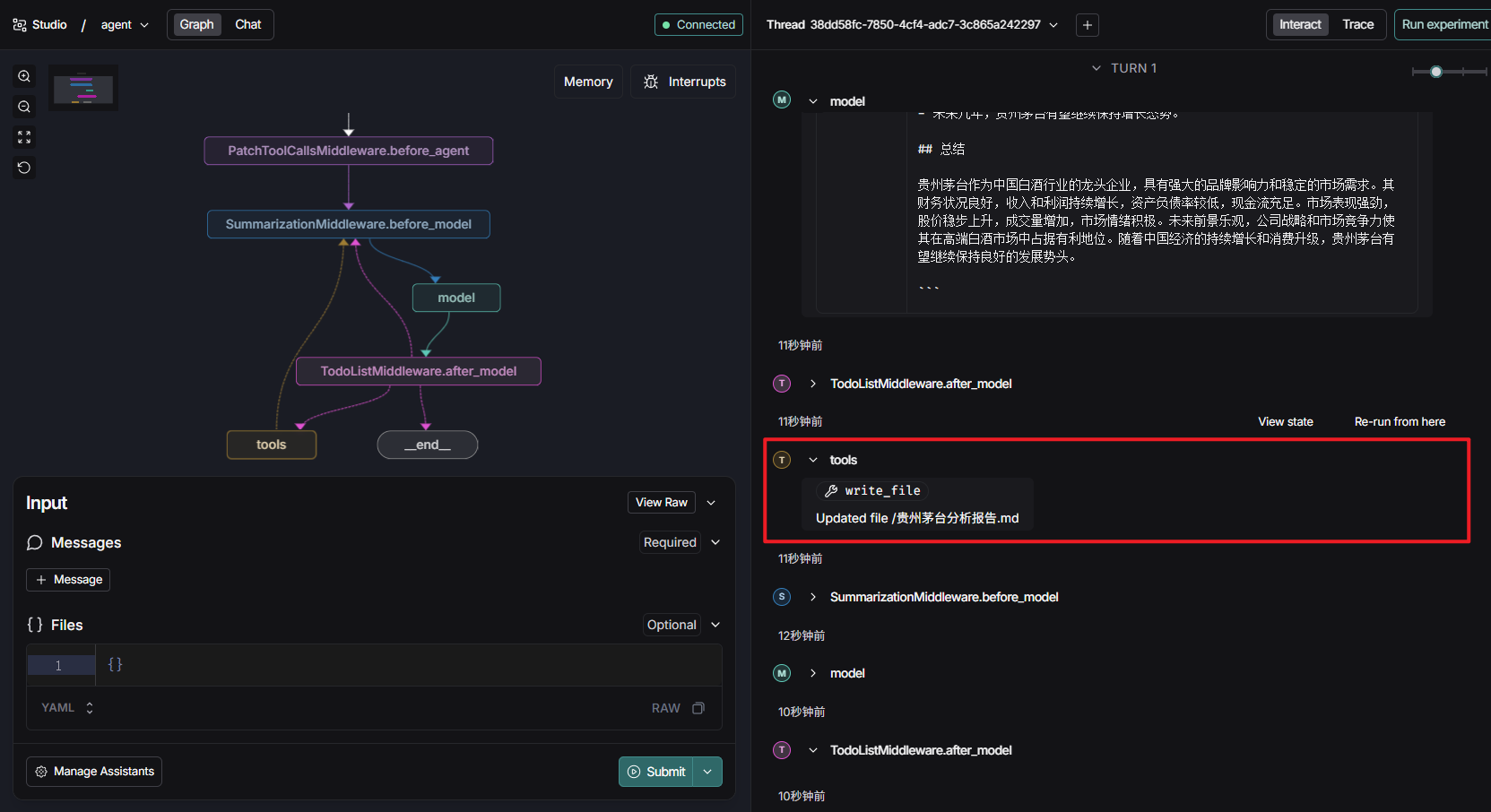Adjust the detail level slider
The width and height of the screenshot is (1491, 812).
coord(1436,72)
